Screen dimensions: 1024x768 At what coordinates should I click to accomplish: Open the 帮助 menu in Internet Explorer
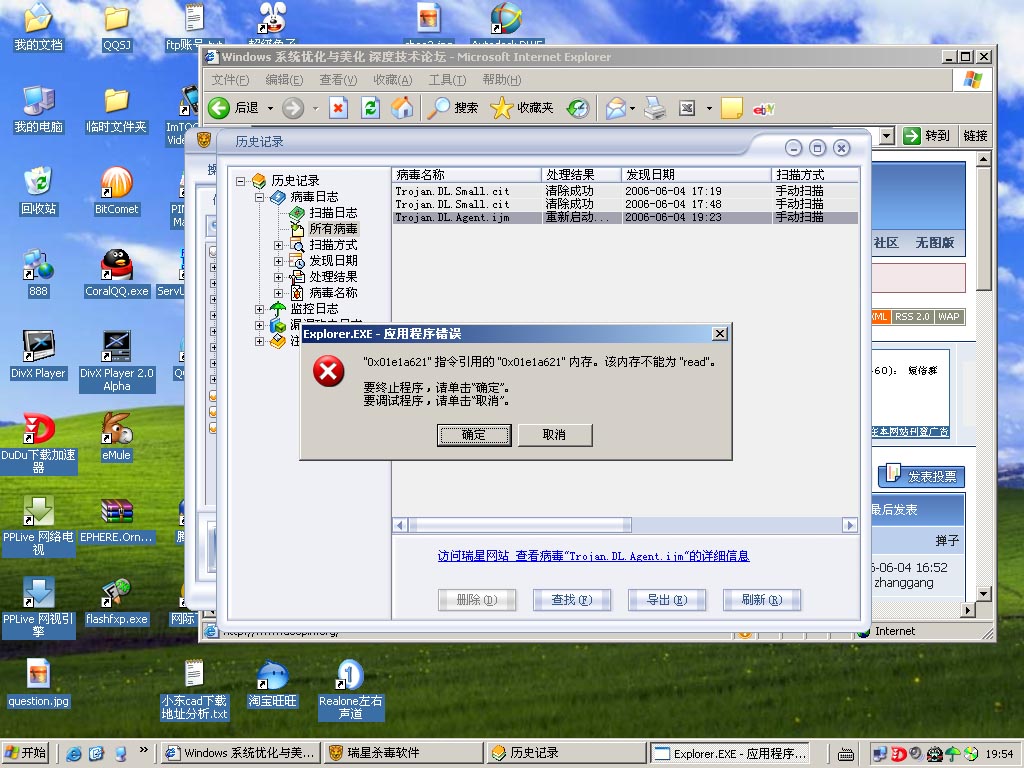point(501,80)
